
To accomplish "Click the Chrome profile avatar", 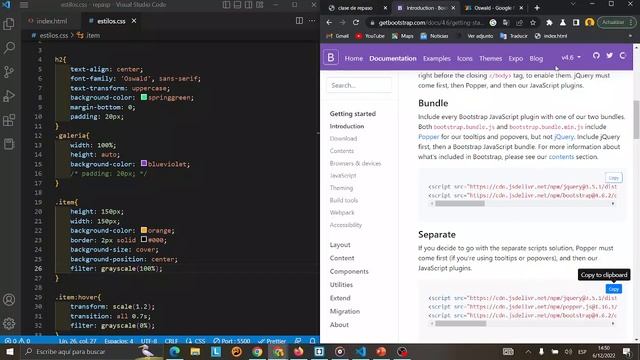I will click(x=589, y=23).
